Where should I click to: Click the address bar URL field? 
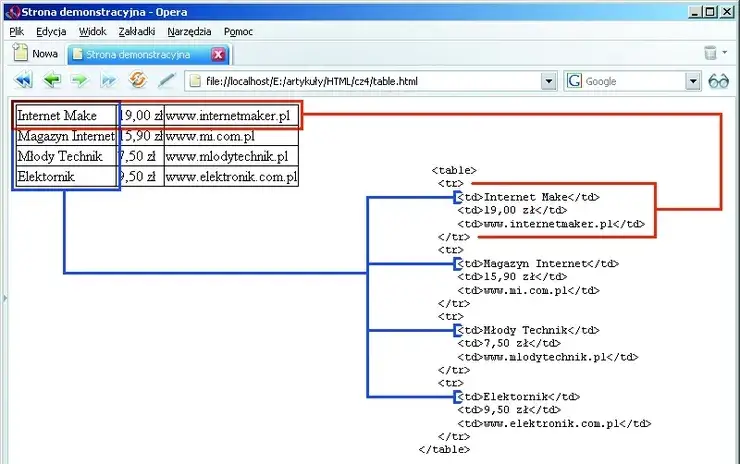point(370,81)
